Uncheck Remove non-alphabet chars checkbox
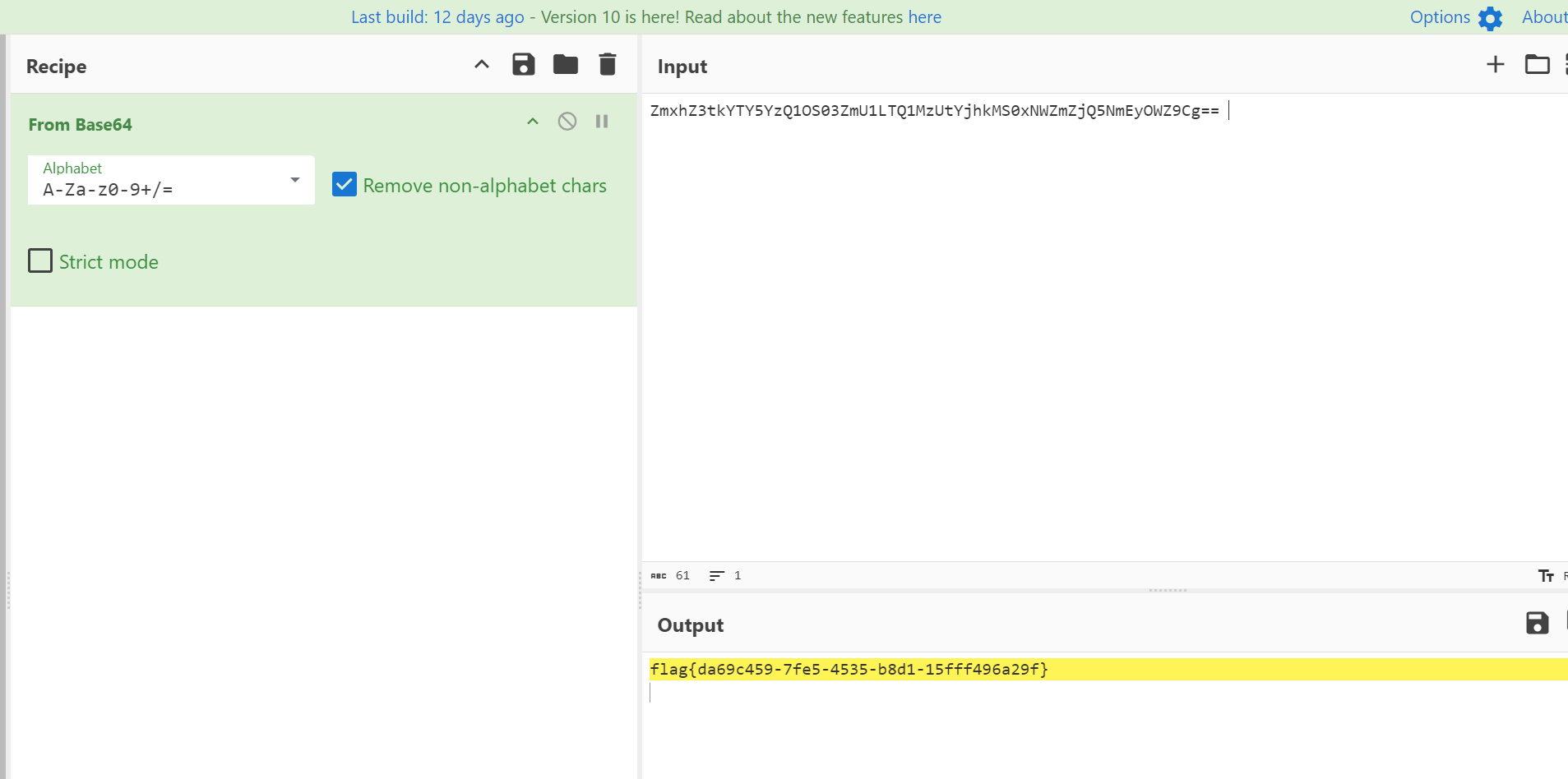The height and width of the screenshot is (779, 1568). 345,184
